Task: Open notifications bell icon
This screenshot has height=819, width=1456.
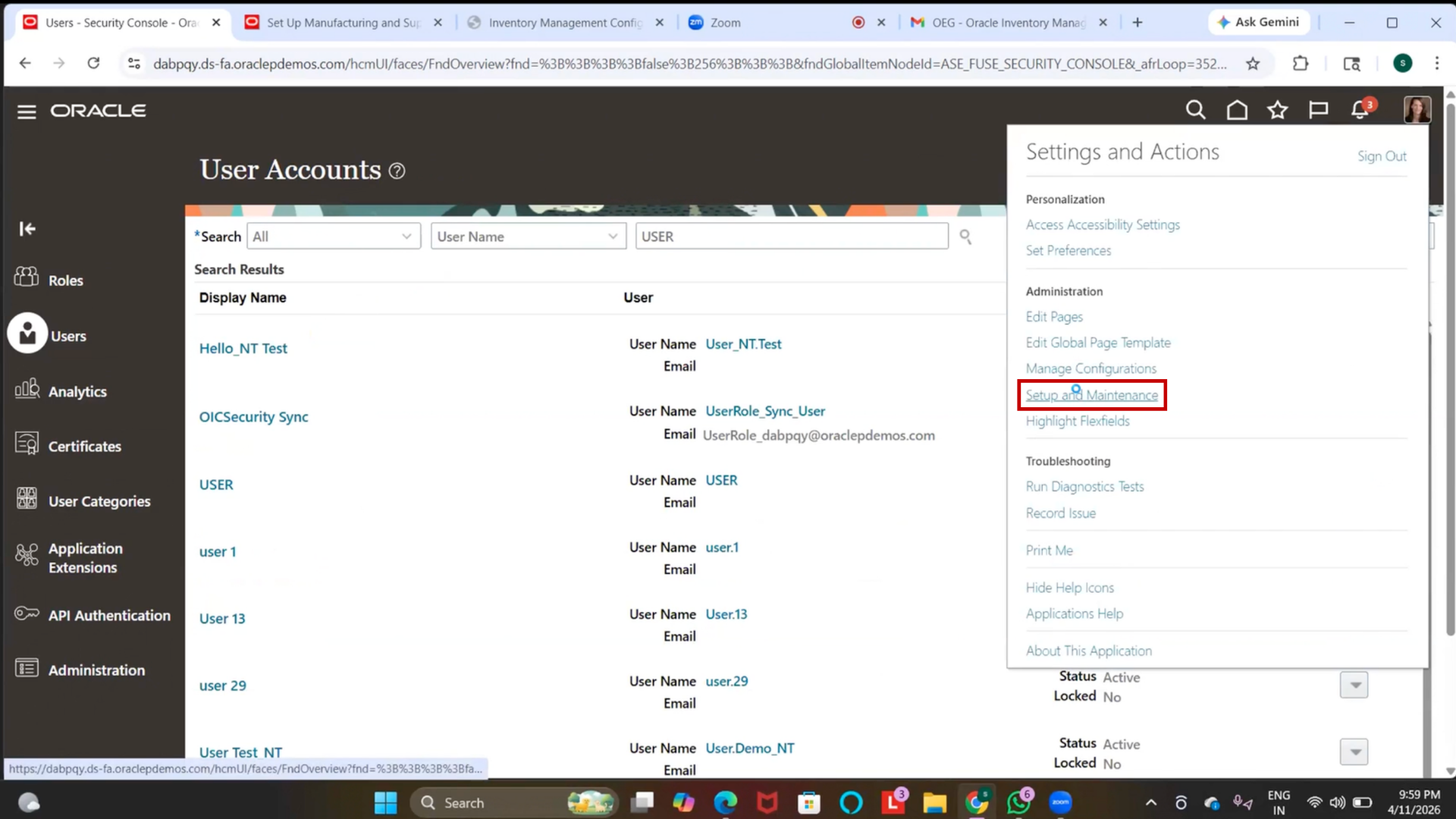Action: (x=1360, y=110)
